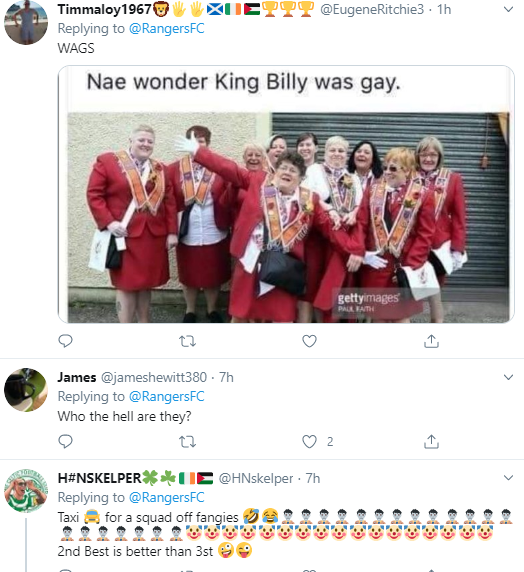The image size is (524, 572).
Task: Like the tweet with the red jackets photo
Action: (309, 341)
